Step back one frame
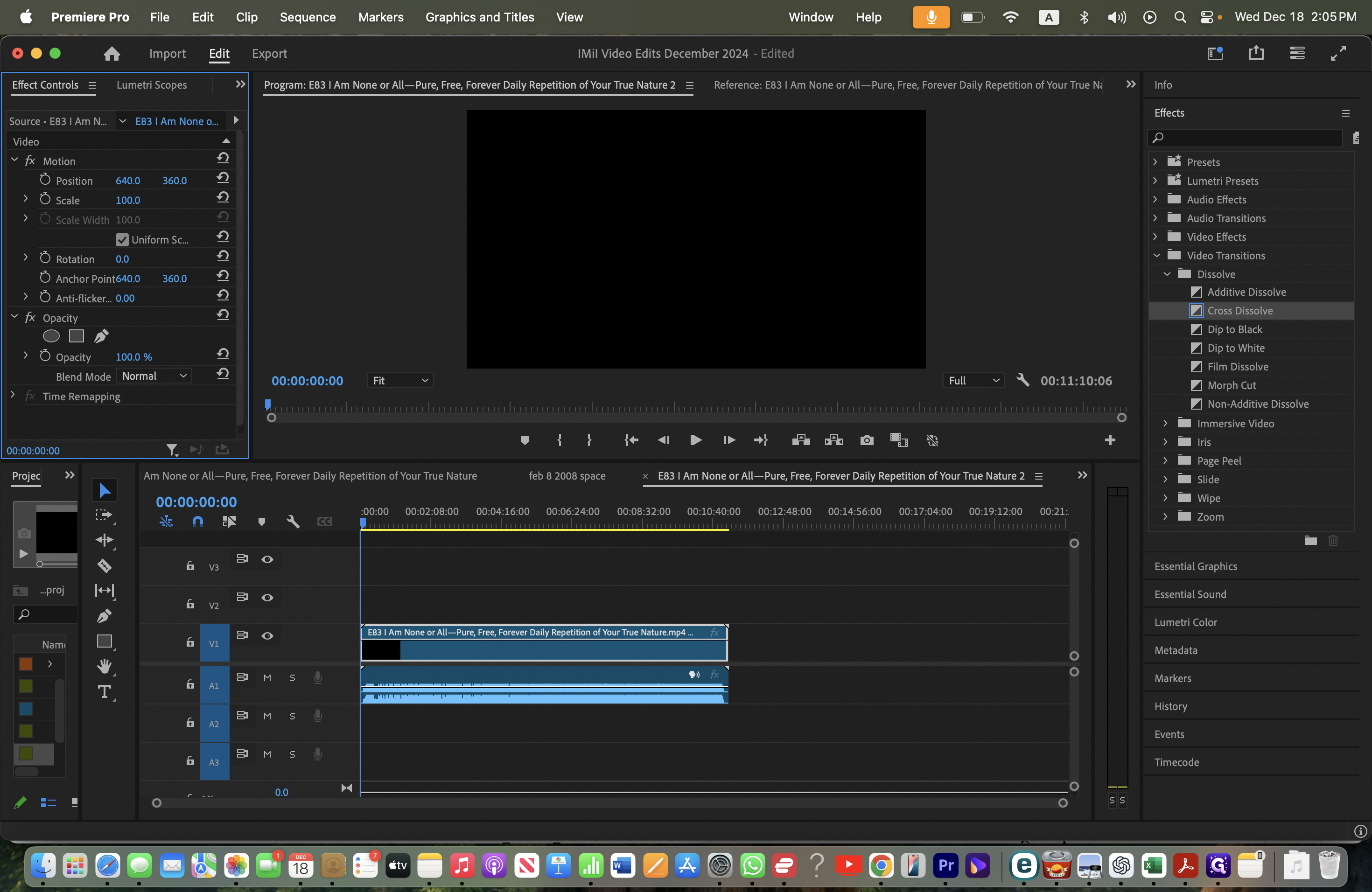 (664, 440)
